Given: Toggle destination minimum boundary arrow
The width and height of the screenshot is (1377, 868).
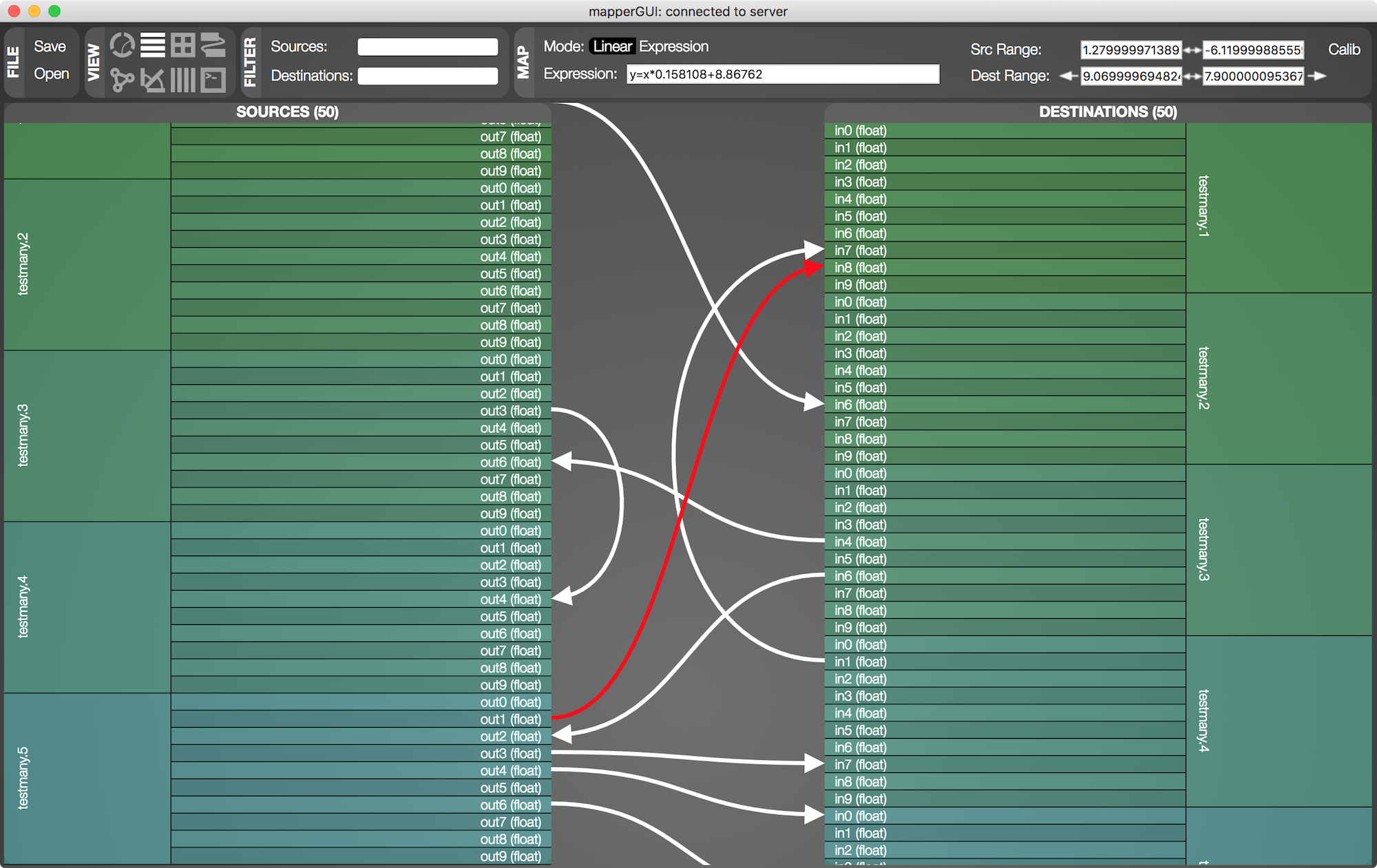Looking at the screenshot, I should point(1068,76).
